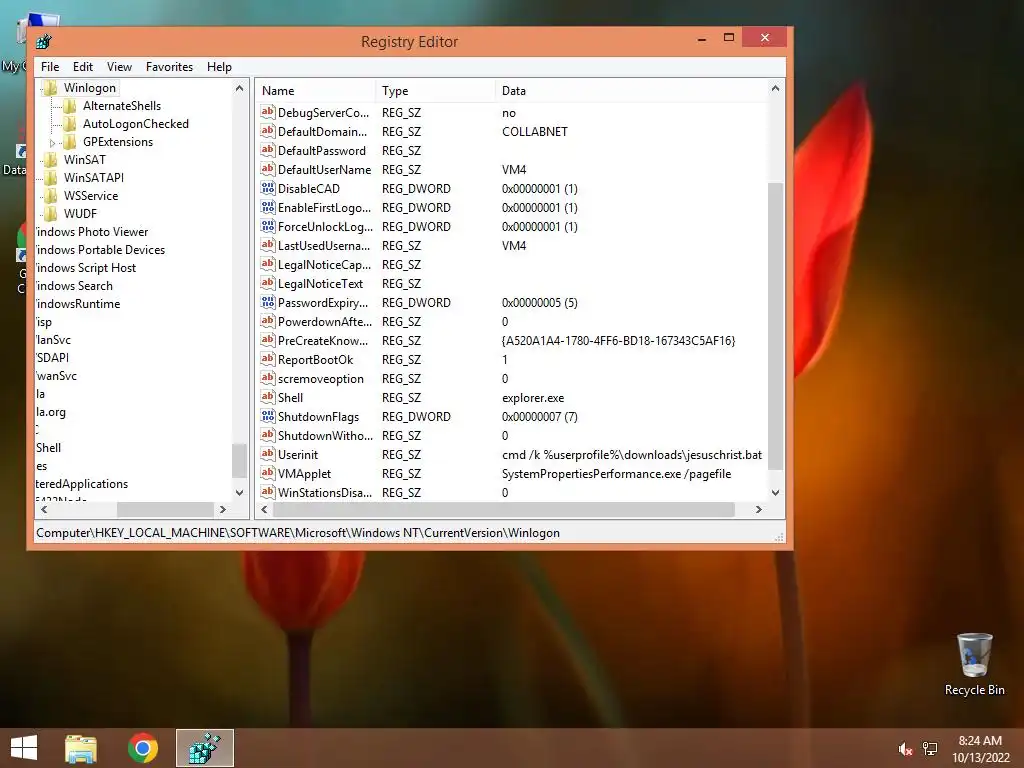Click the DefaultDomain... string value icon
Image resolution: width=1024 pixels, height=768 pixels.
268,131
